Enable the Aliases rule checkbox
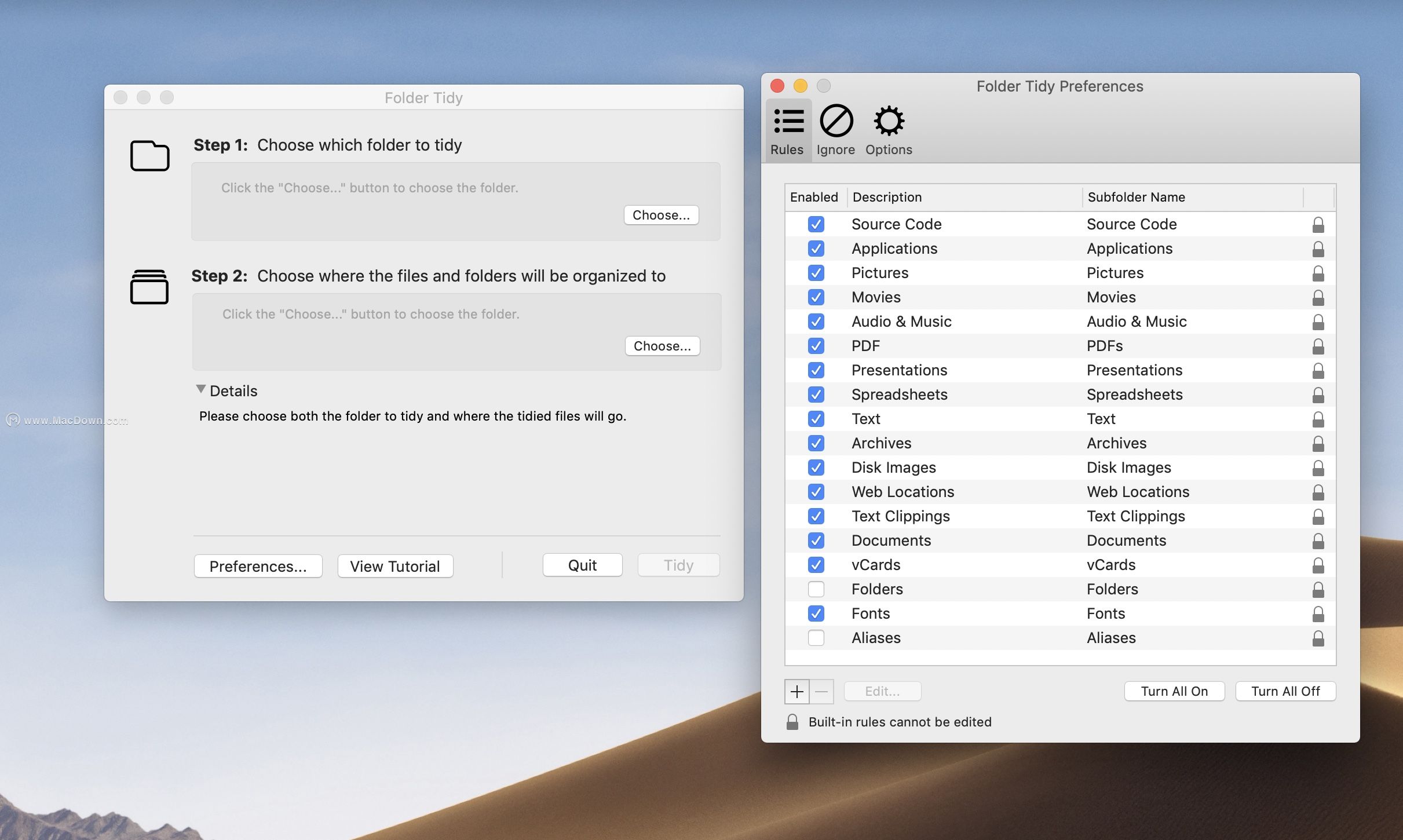Image resolution: width=1403 pixels, height=840 pixels. tap(816, 638)
